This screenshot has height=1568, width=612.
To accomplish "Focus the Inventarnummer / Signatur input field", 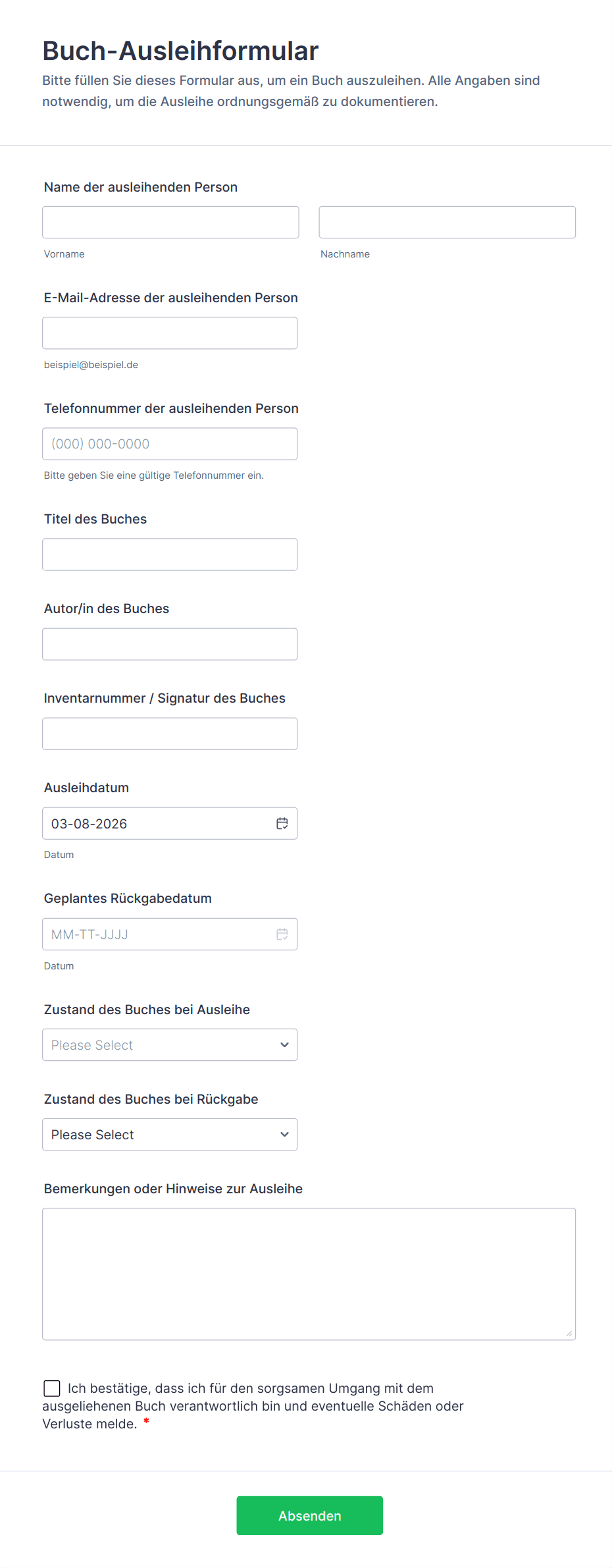I will [x=170, y=734].
